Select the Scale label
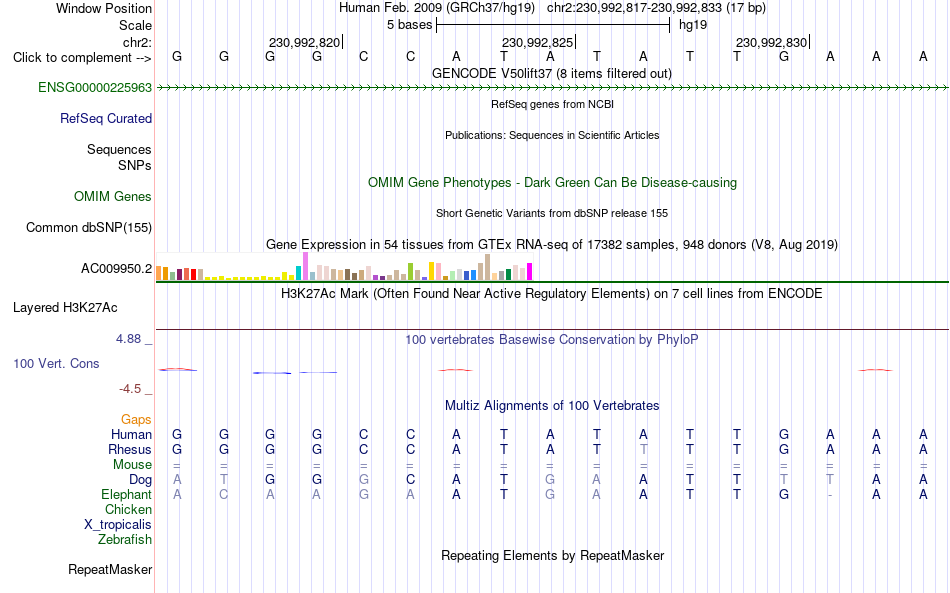The image size is (950, 593). point(135,25)
